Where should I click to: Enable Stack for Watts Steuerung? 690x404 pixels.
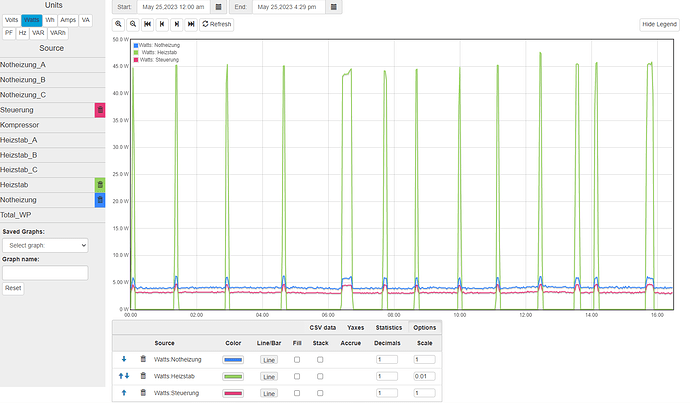(320, 393)
